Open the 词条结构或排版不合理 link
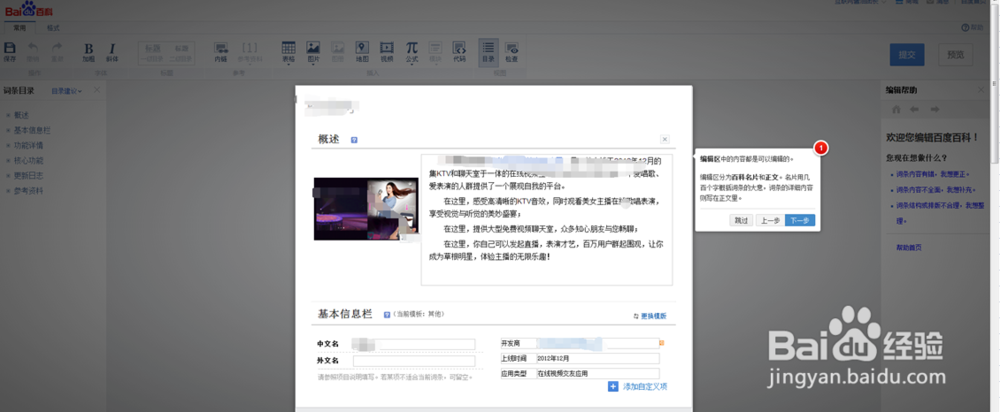1000x412 pixels. pyautogui.click(x=941, y=212)
